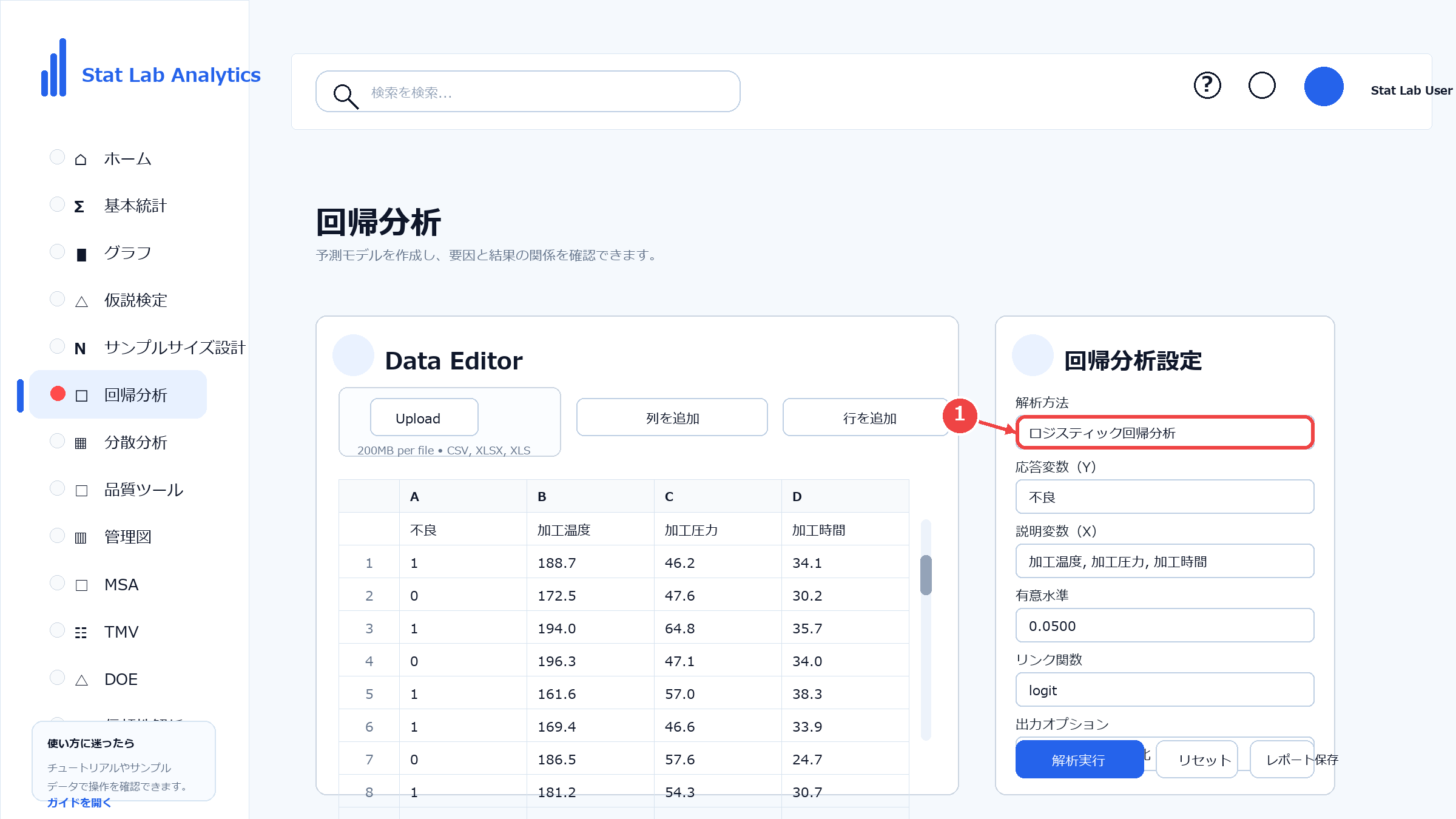Toggle the radio dot beside 品質ツール
Image resolution: width=1456 pixels, height=819 pixels.
click(57, 488)
